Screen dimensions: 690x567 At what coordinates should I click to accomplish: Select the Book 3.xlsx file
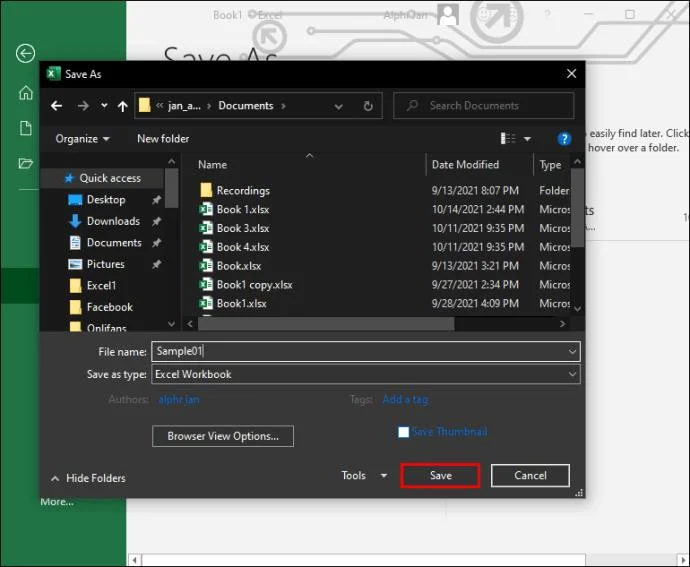[235, 228]
